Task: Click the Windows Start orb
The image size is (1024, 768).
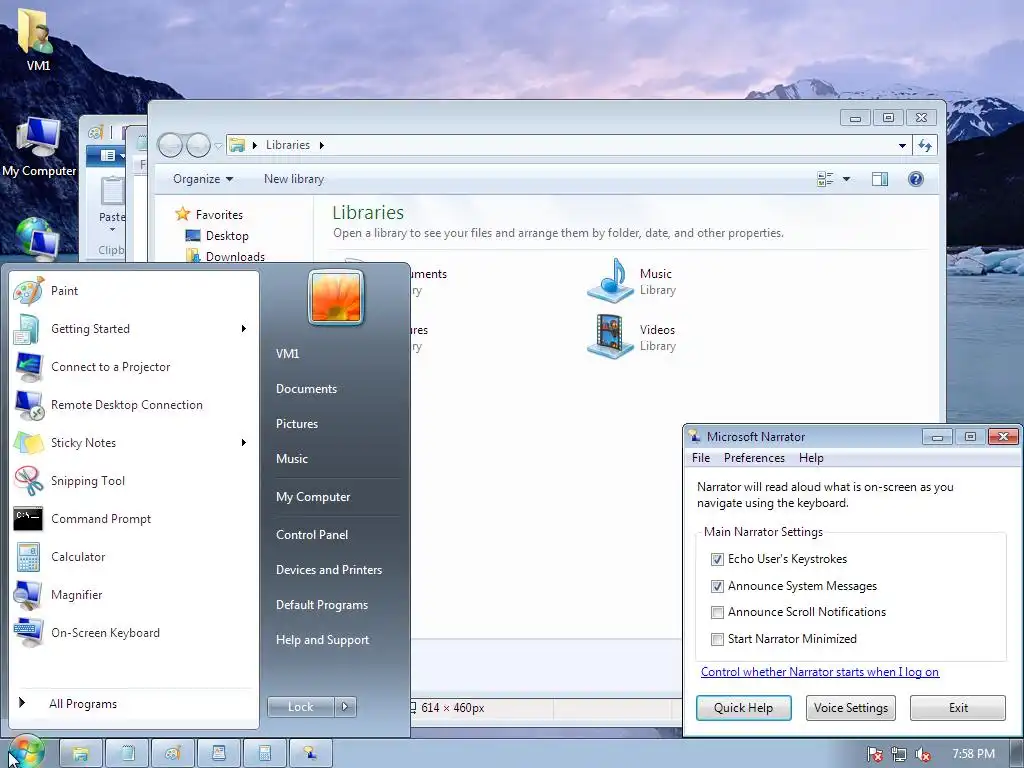Action: [x=25, y=752]
